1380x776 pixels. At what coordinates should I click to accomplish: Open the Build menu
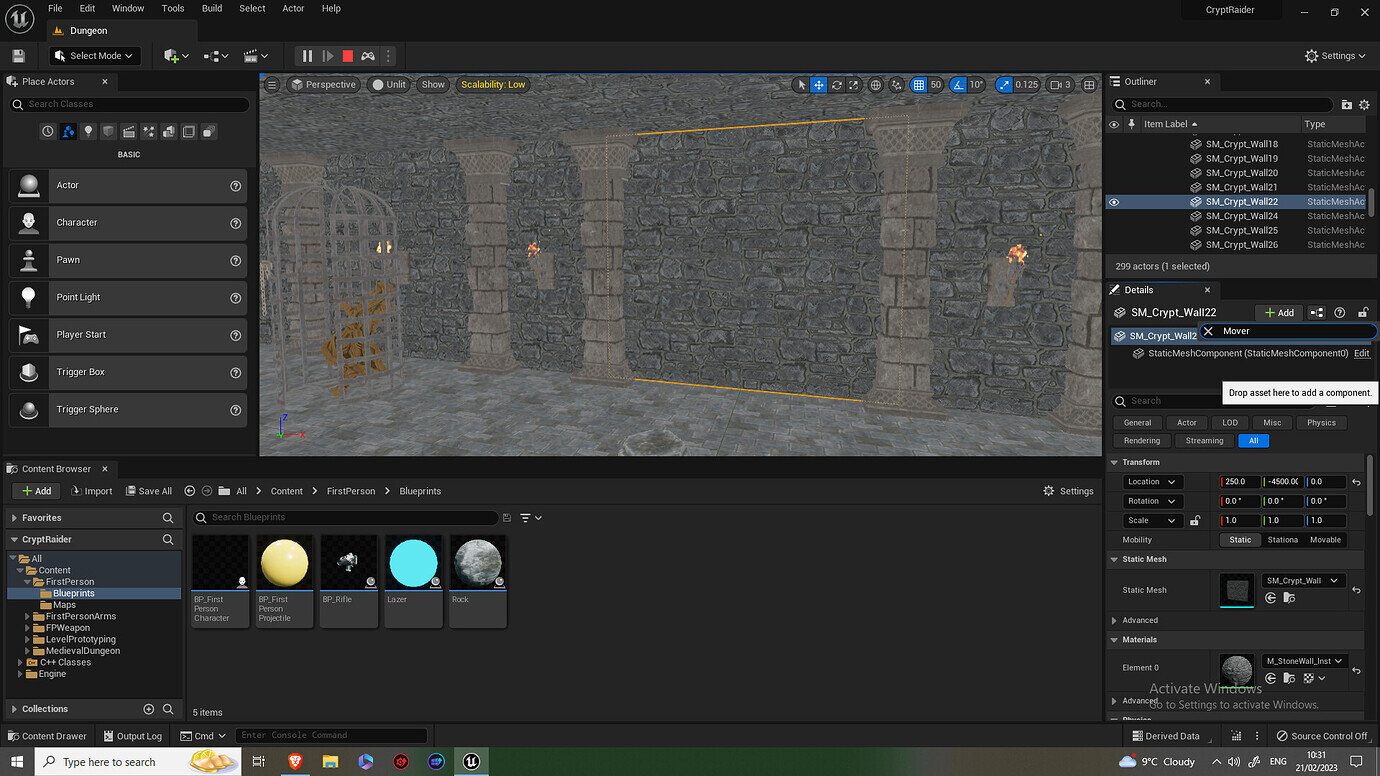point(212,8)
